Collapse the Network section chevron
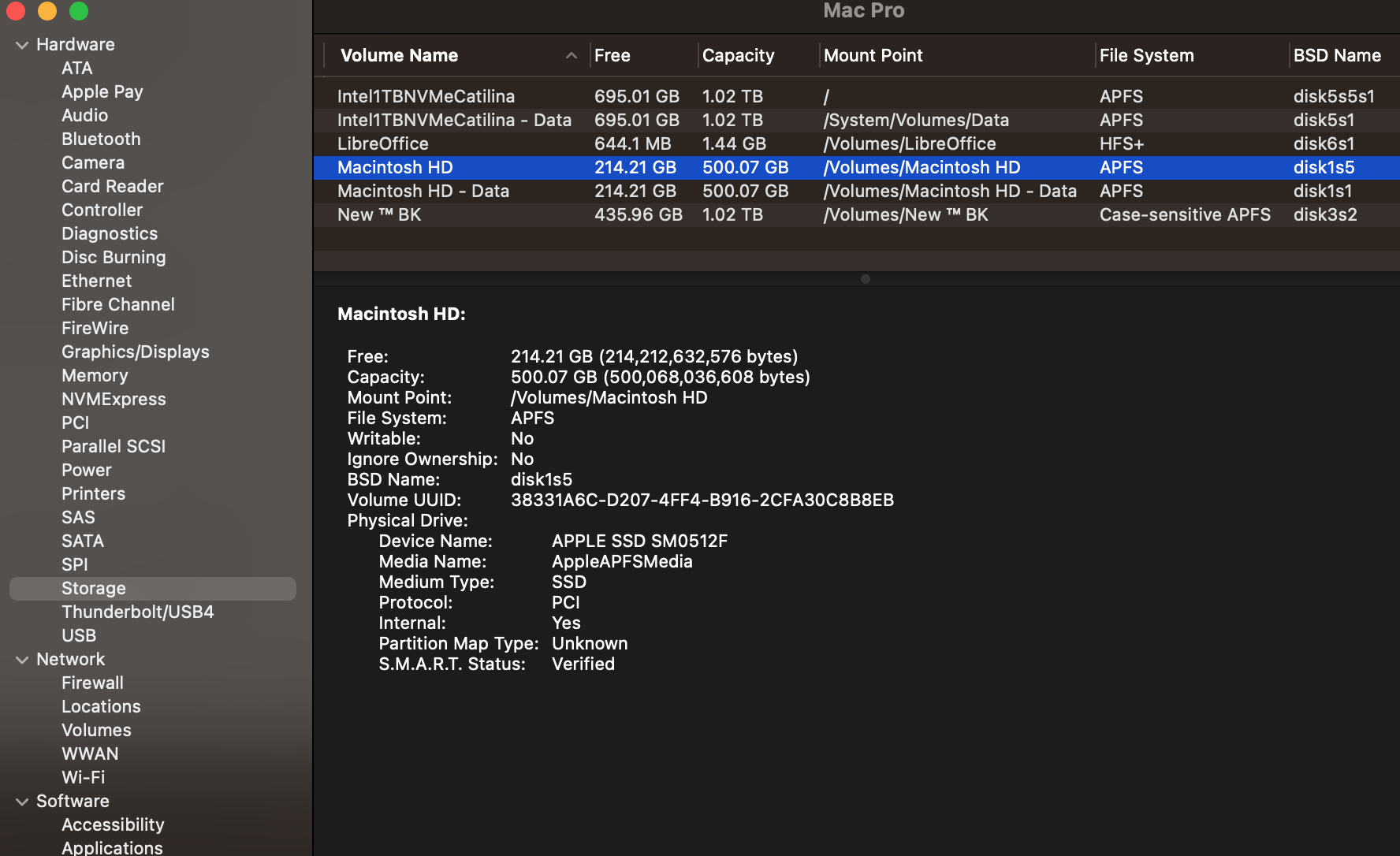This screenshot has height=856, width=1400. coord(22,660)
